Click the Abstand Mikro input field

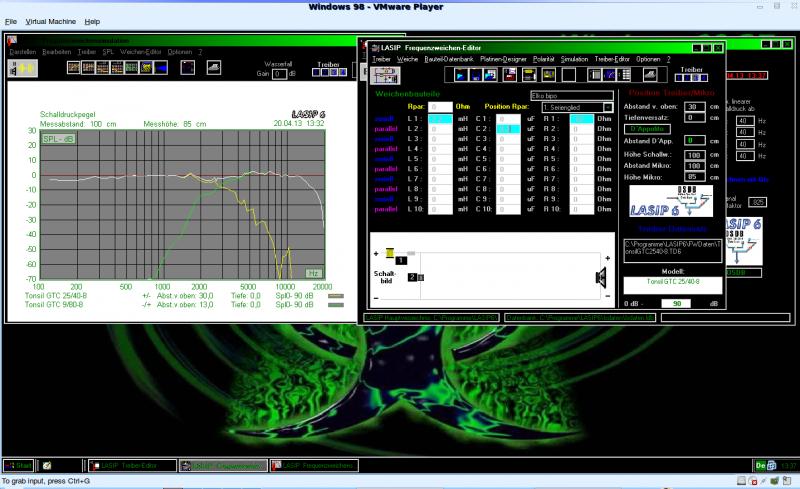click(x=694, y=165)
